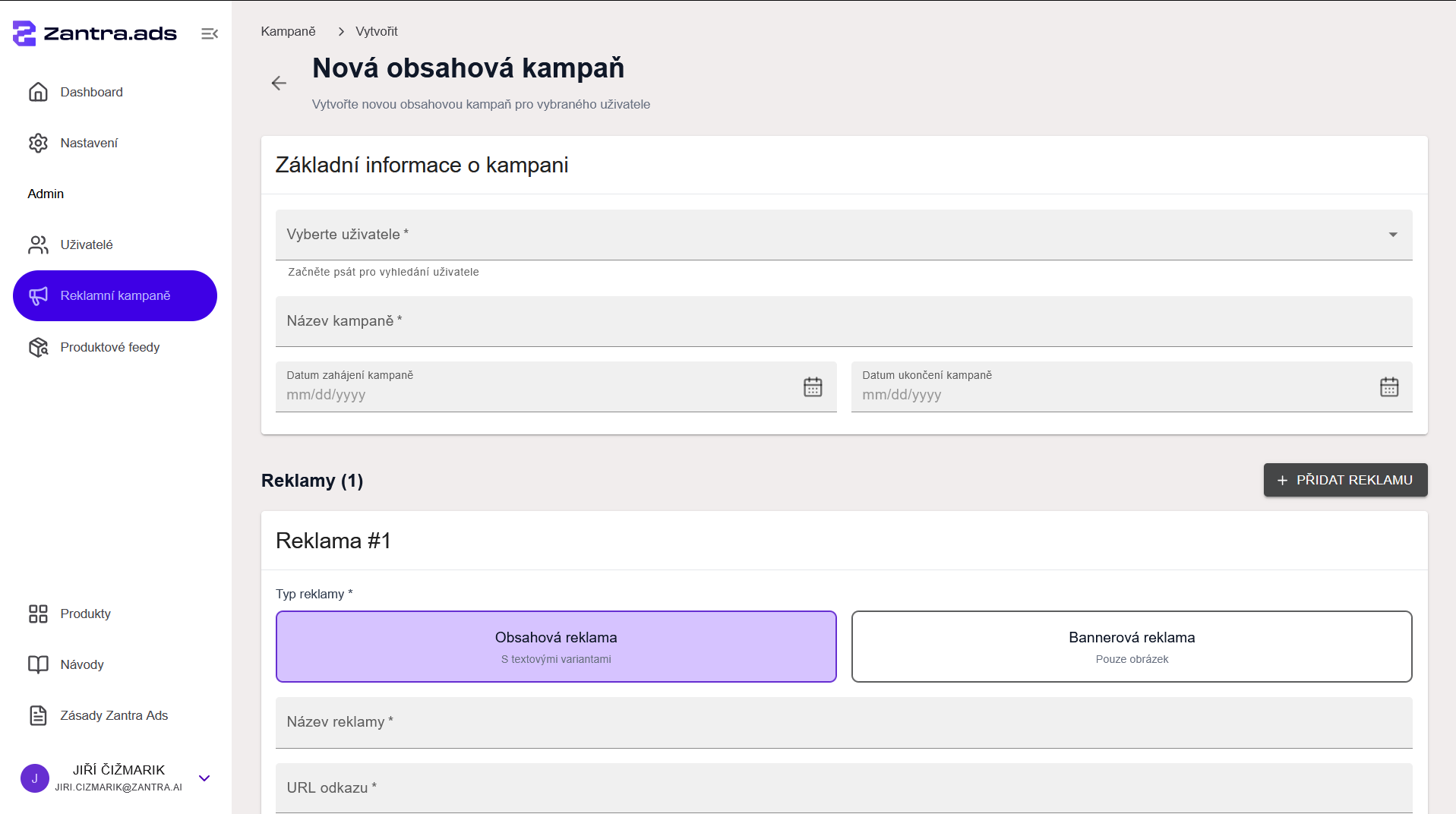Click the Nastavení gear icon
Viewport: 1456px width, 814px height.
38,143
